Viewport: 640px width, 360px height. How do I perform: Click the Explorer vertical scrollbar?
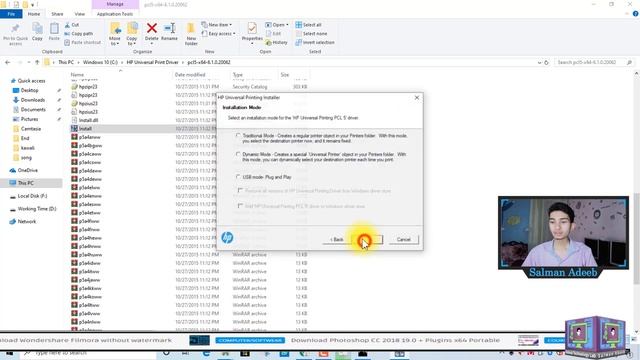click(636, 239)
